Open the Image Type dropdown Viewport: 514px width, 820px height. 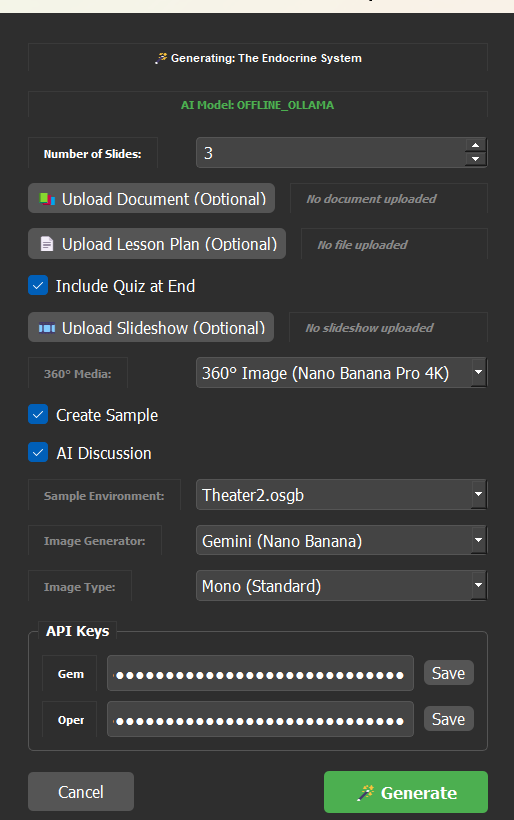click(341, 586)
